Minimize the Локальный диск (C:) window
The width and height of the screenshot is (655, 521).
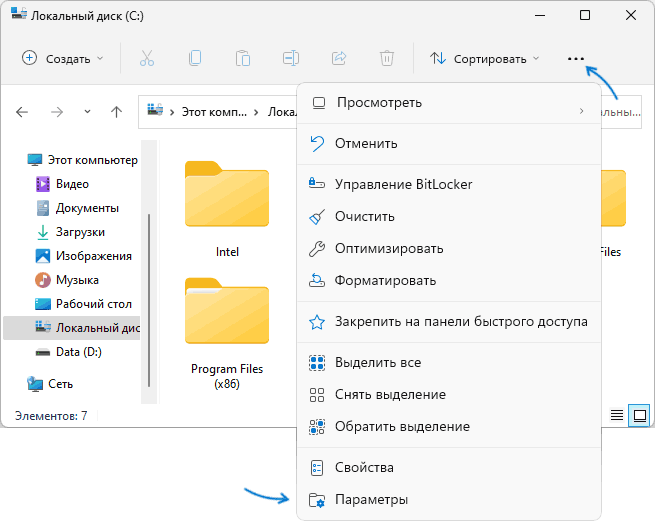540,15
